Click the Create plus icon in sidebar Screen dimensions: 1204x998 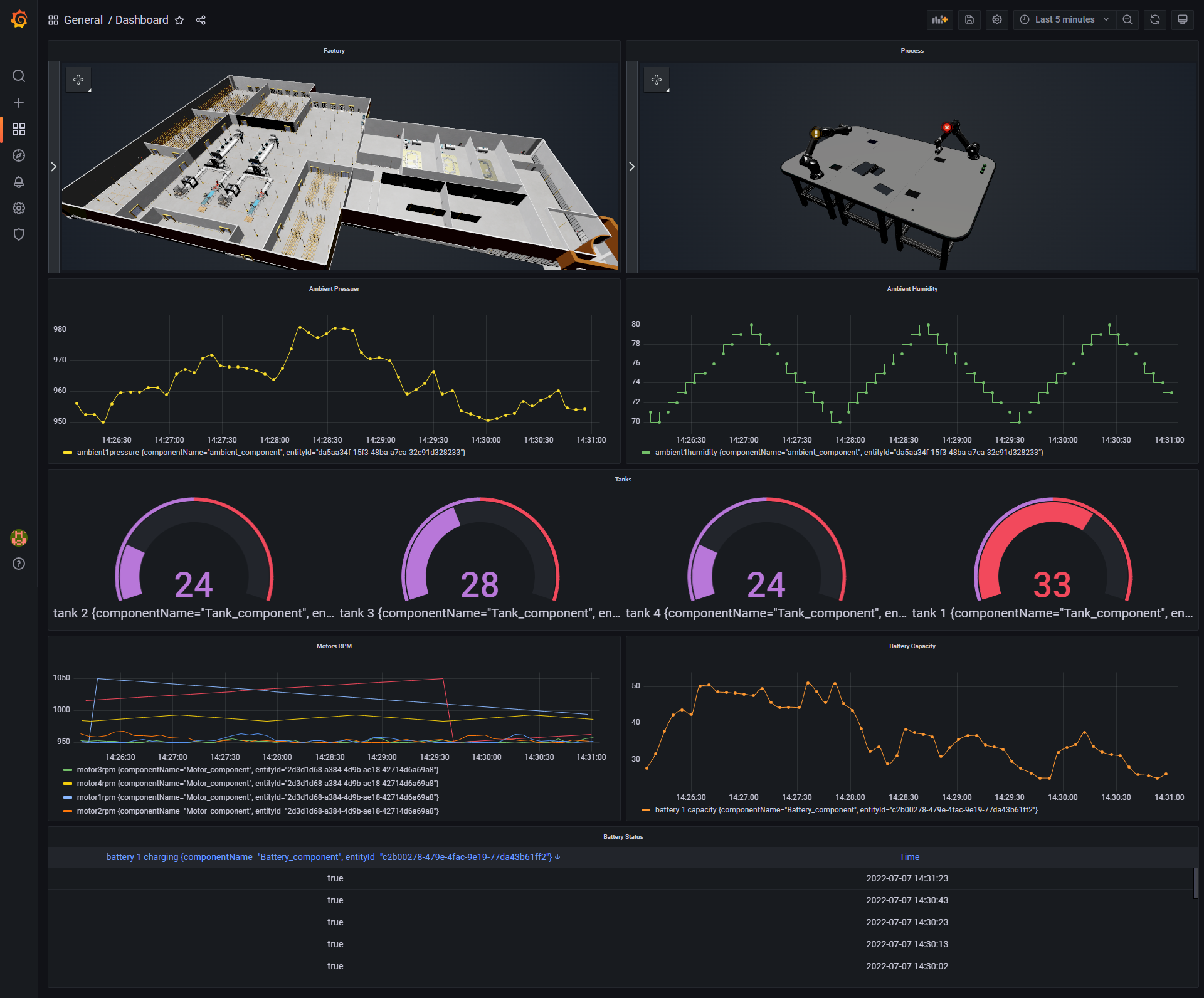(x=19, y=103)
